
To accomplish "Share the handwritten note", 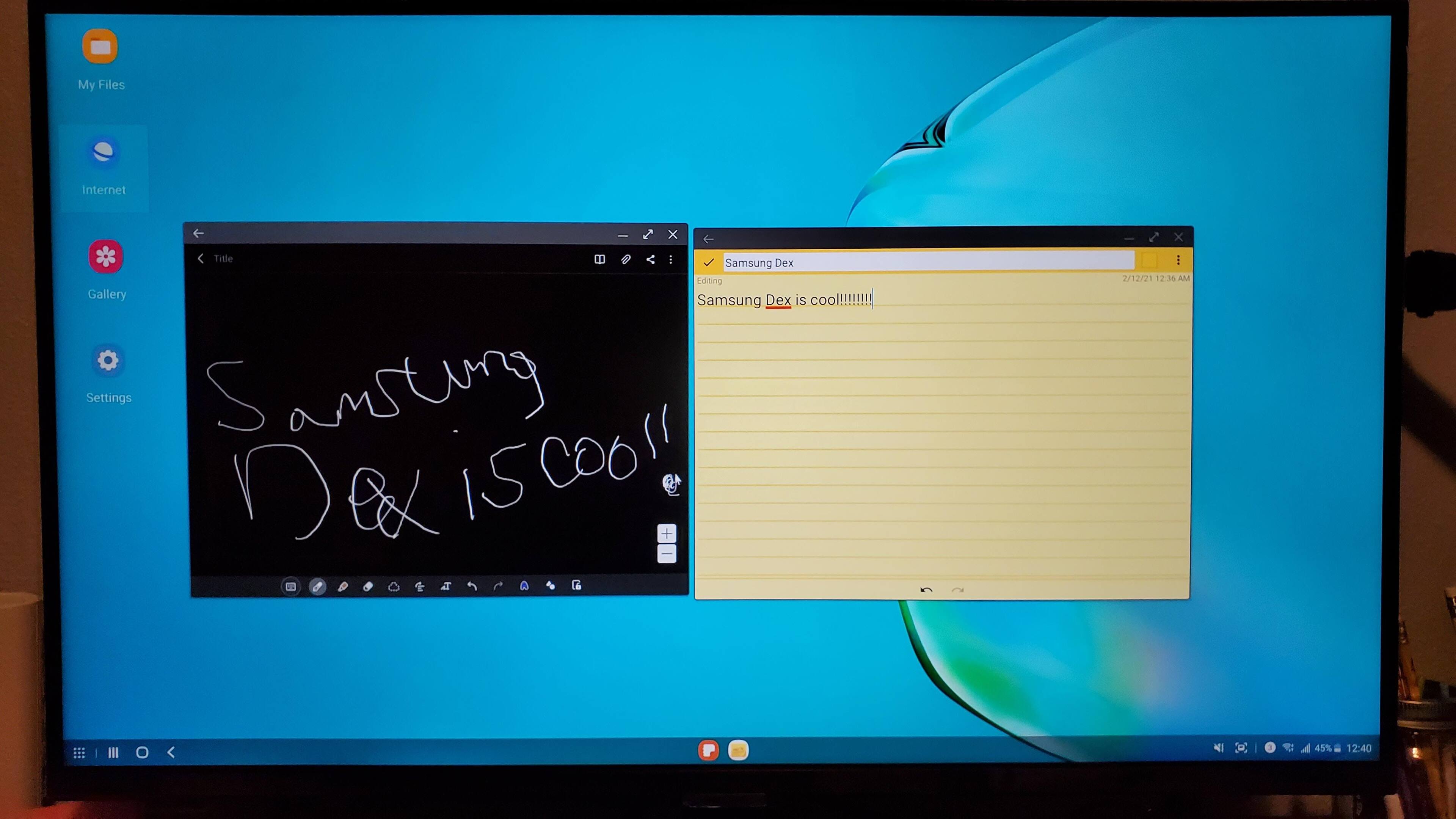I will [x=651, y=259].
